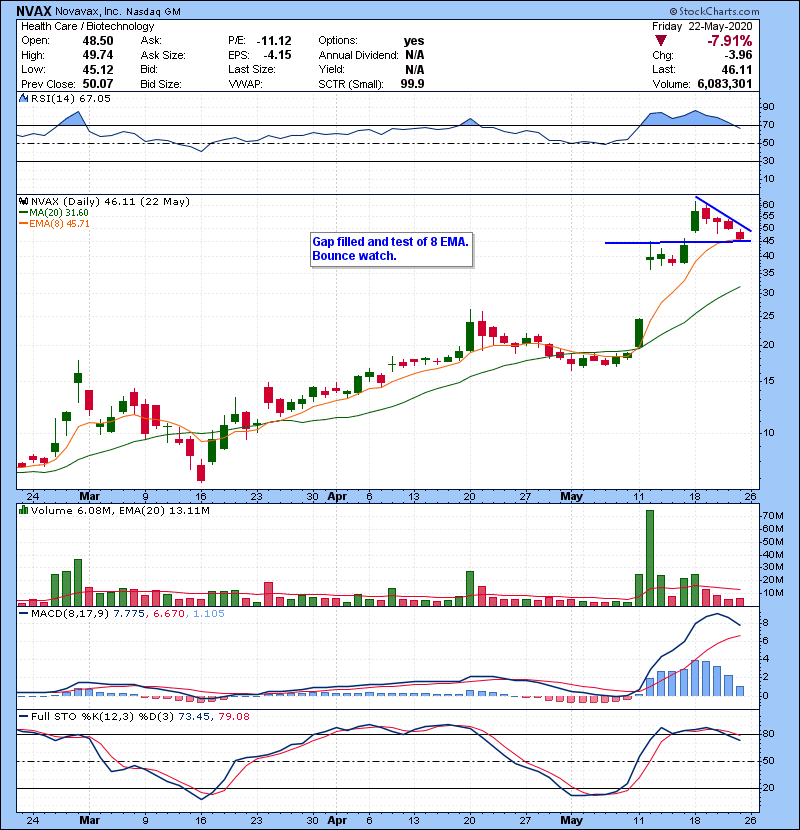This screenshot has width=800, height=830.
Task: Select the High value 49.74
Action: pos(97,55)
